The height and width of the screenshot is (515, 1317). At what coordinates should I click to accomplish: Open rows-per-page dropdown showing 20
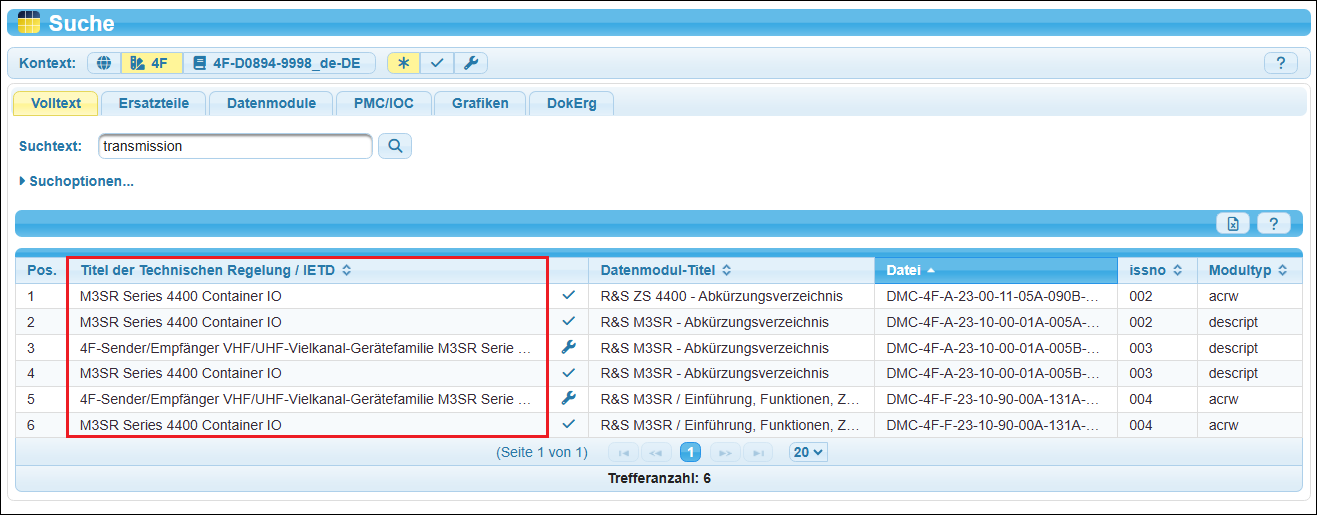[x=808, y=452]
